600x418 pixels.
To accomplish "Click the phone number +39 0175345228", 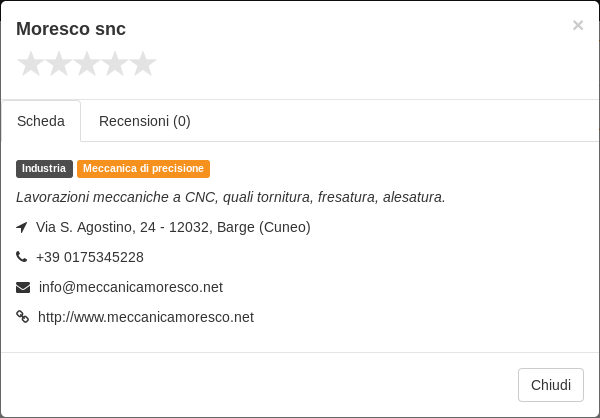I will tap(90, 257).
